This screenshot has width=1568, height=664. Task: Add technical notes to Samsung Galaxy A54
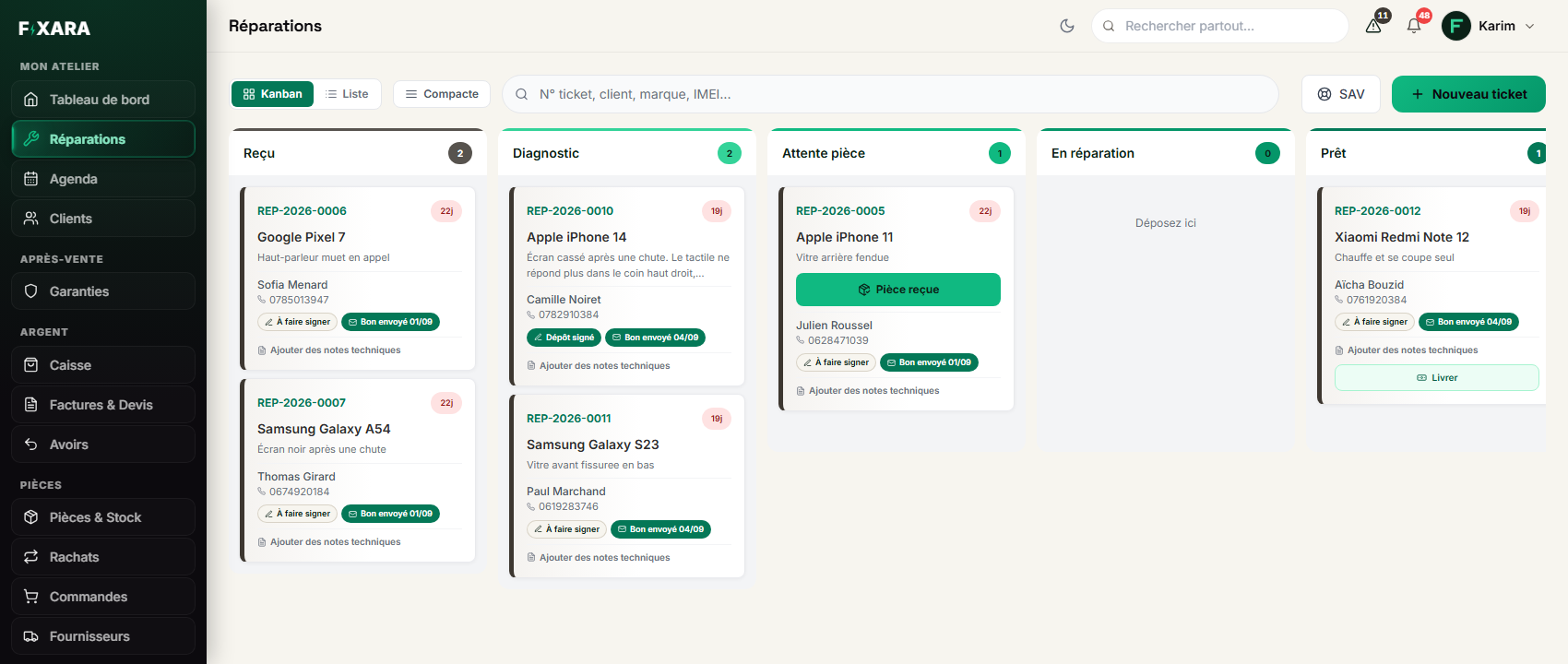click(x=329, y=542)
